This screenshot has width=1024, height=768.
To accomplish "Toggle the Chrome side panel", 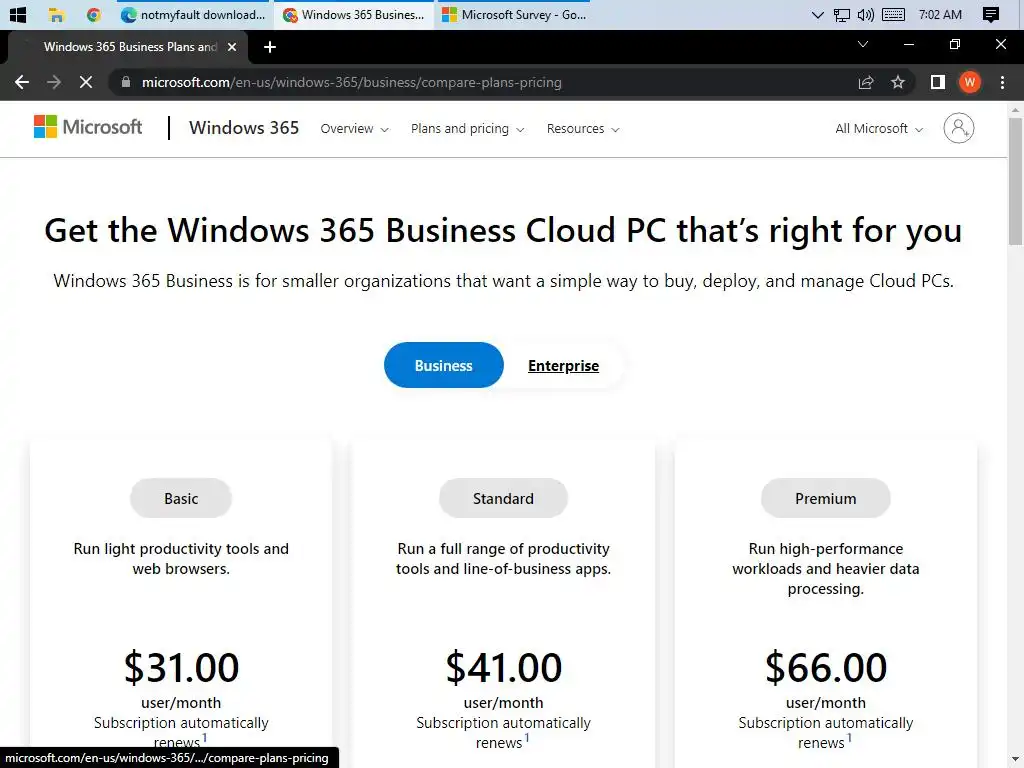I will [x=938, y=82].
